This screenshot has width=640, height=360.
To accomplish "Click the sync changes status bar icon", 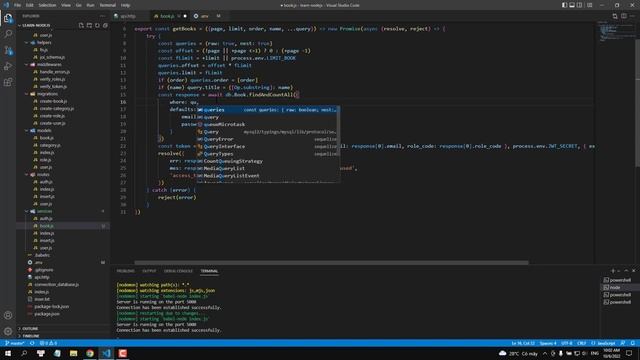I will click(32, 343).
